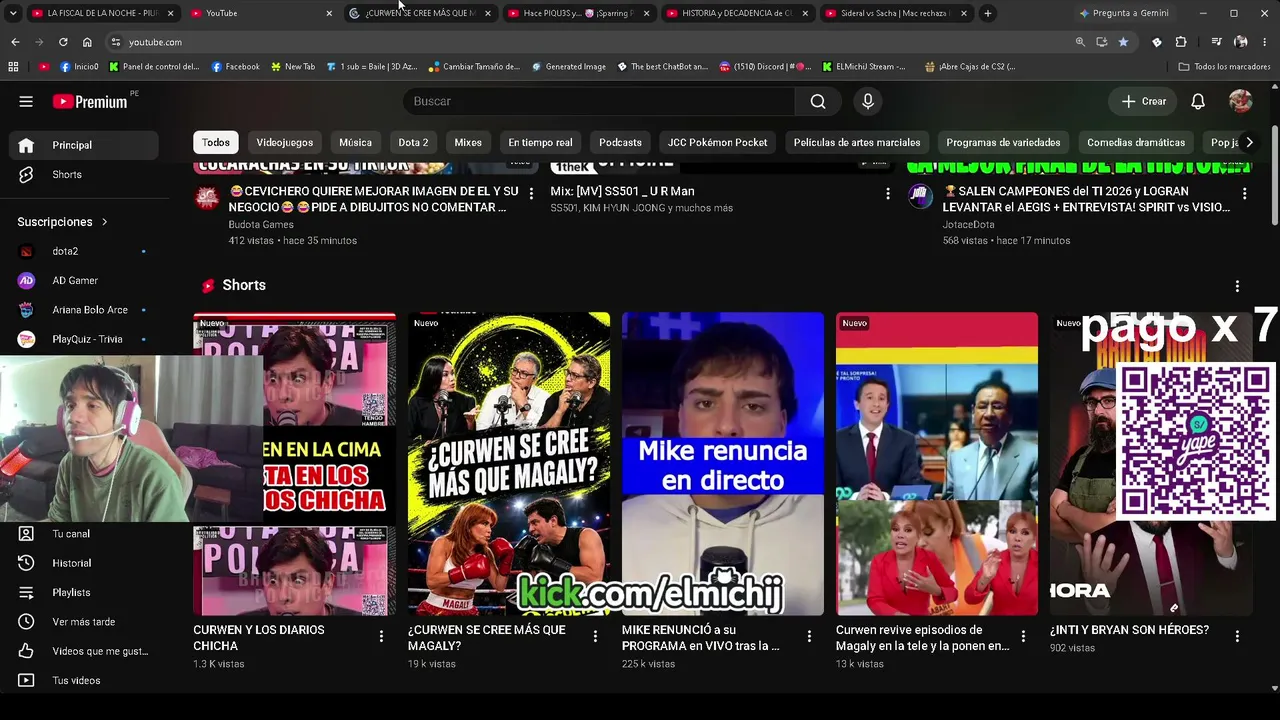Open Ver más tarde list

[84, 622]
